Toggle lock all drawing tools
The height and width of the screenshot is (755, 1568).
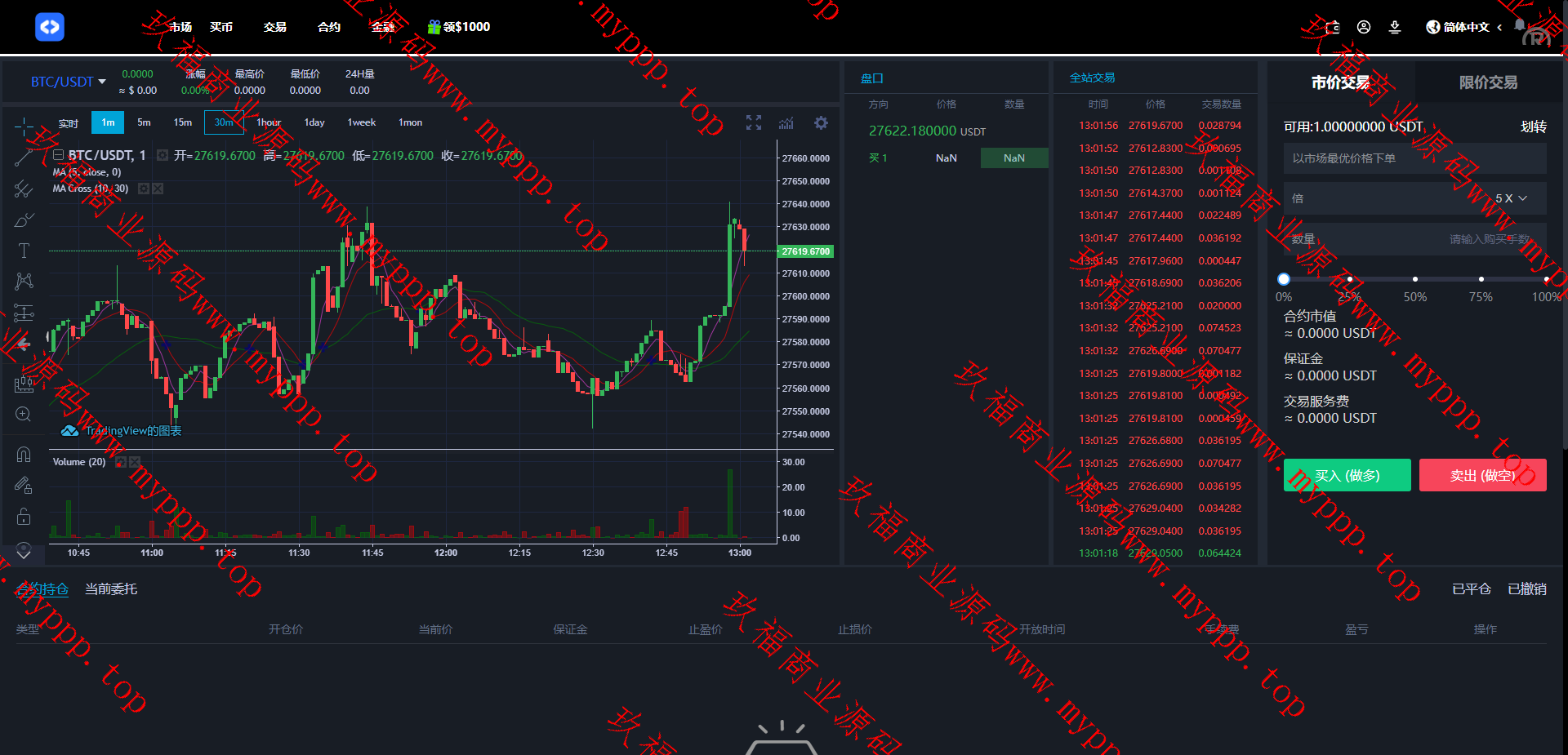pyautogui.click(x=24, y=517)
